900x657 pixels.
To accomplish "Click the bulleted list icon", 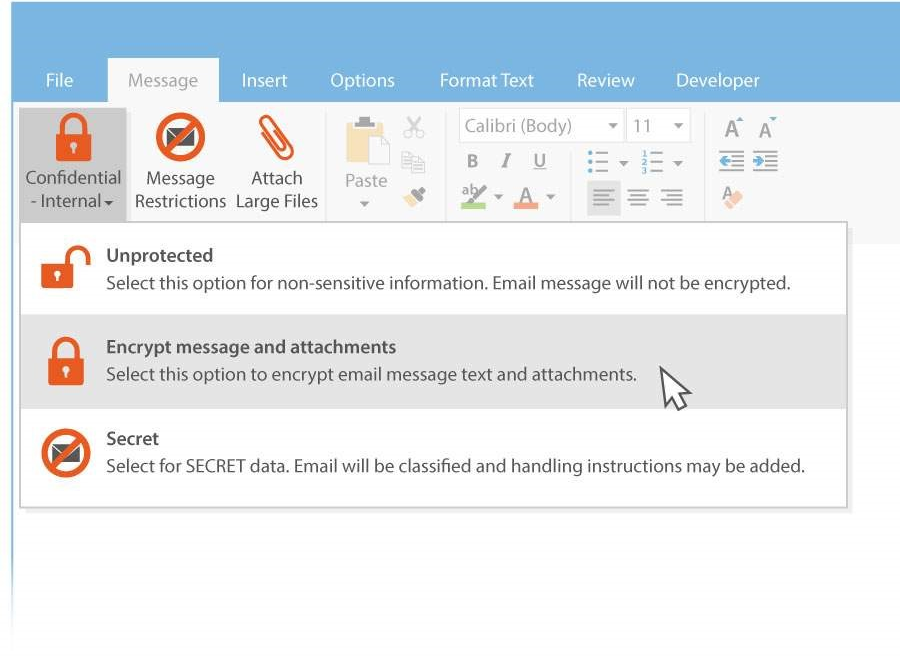I will [598, 162].
